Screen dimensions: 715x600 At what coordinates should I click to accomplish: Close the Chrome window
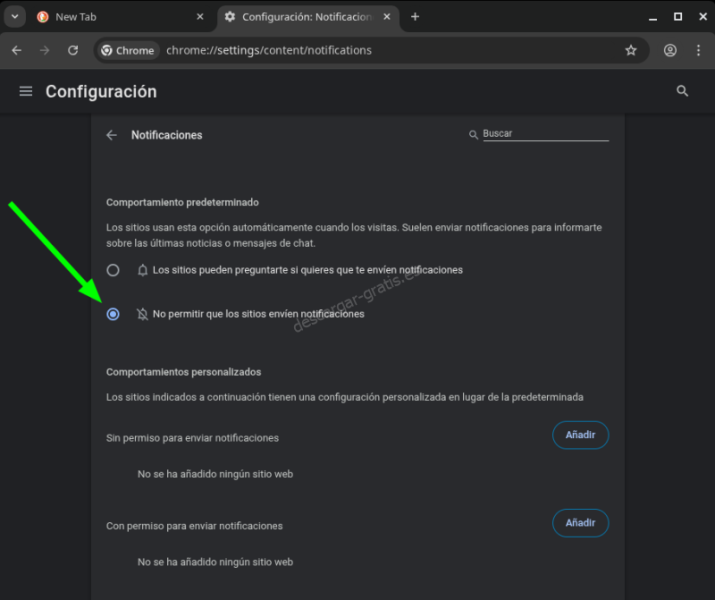[703, 17]
